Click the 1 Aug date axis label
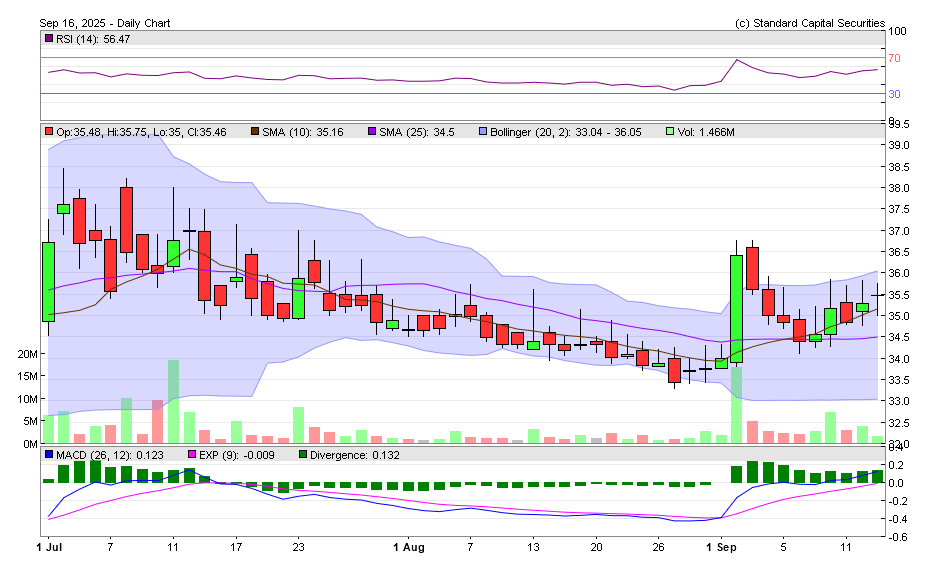Viewport: 925px width, 567px height. [409, 548]
